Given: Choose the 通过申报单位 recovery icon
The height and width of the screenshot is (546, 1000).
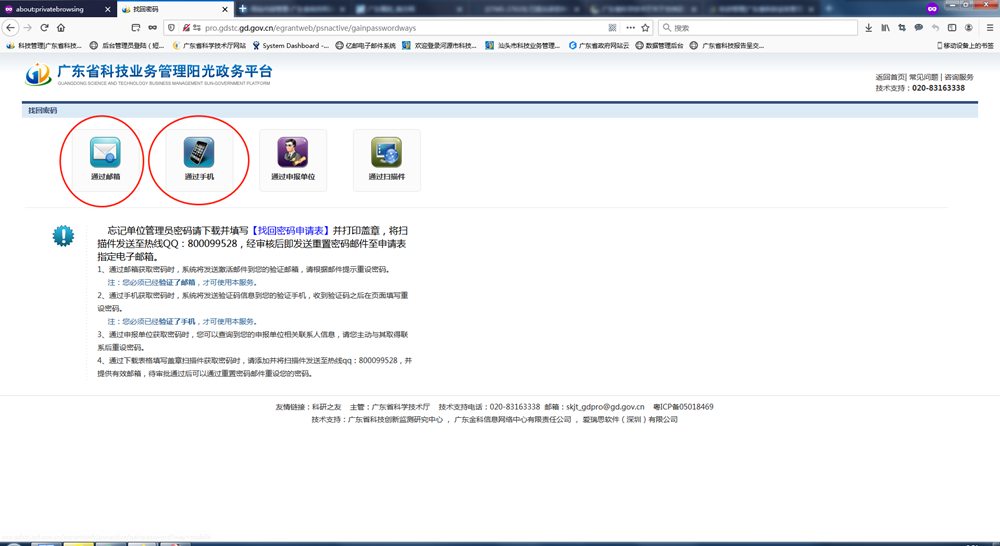Looking at the screenshot, I should (x=293, y=153).
